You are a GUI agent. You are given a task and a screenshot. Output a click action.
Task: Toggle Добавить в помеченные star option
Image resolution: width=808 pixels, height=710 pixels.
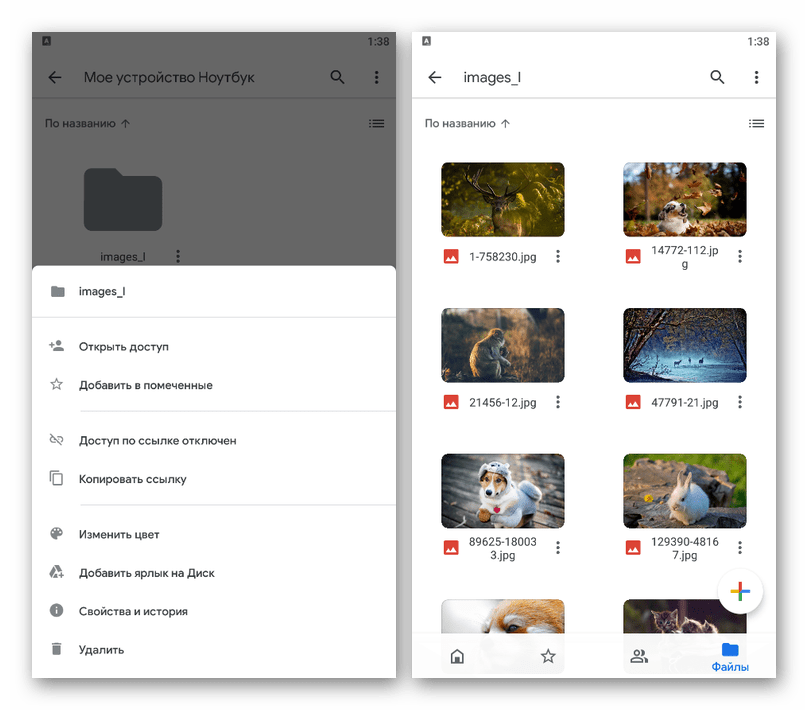pyautogui.click(x=145, y=385)
